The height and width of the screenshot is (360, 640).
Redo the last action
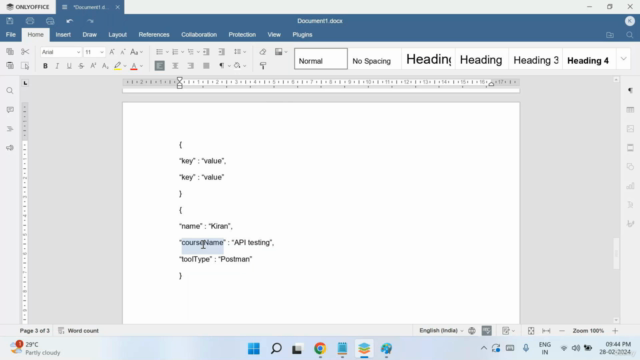coord(90,21)
